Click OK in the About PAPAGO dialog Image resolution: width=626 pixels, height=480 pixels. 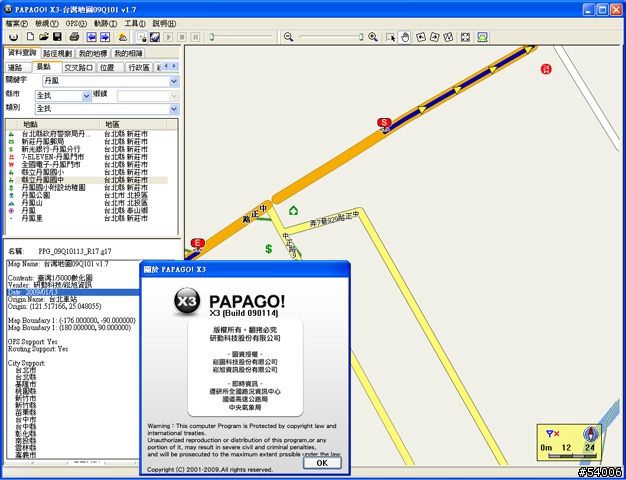(x=322, y=463)
